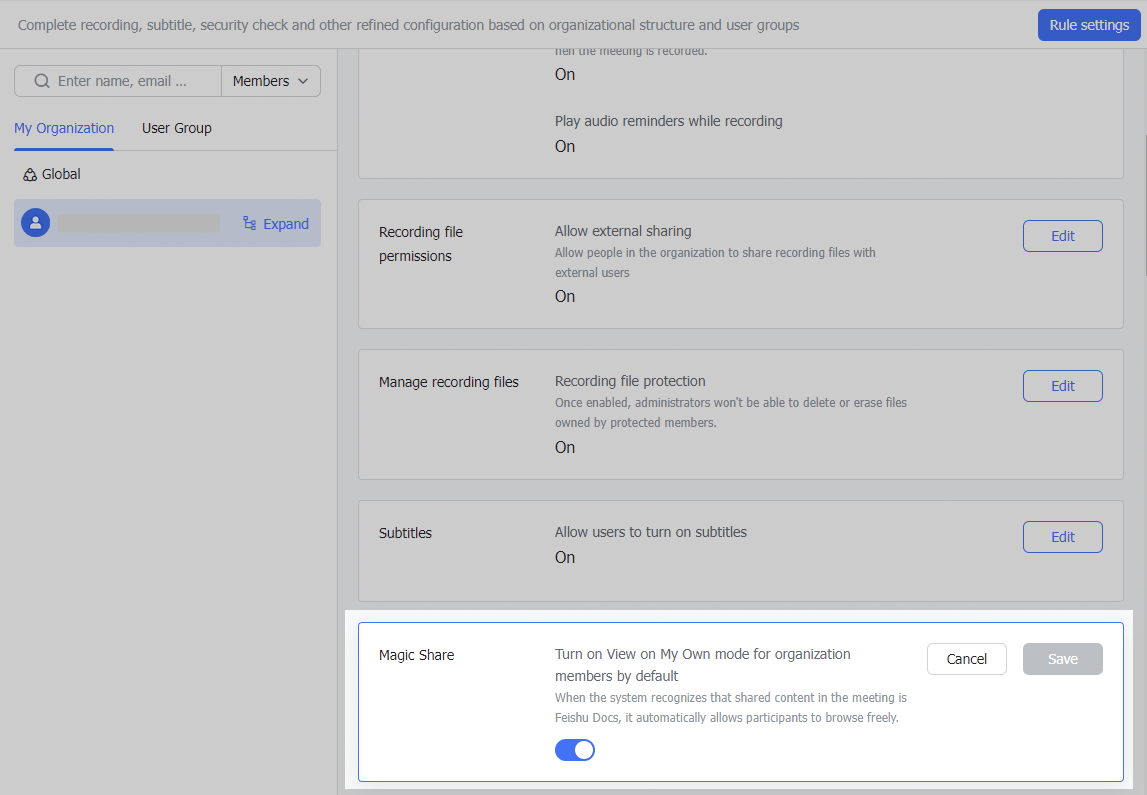Image resolution: width=1147 pixels, height=795 pixels.
Task: Save the Magic Share setting
Action: (1062, 659)
